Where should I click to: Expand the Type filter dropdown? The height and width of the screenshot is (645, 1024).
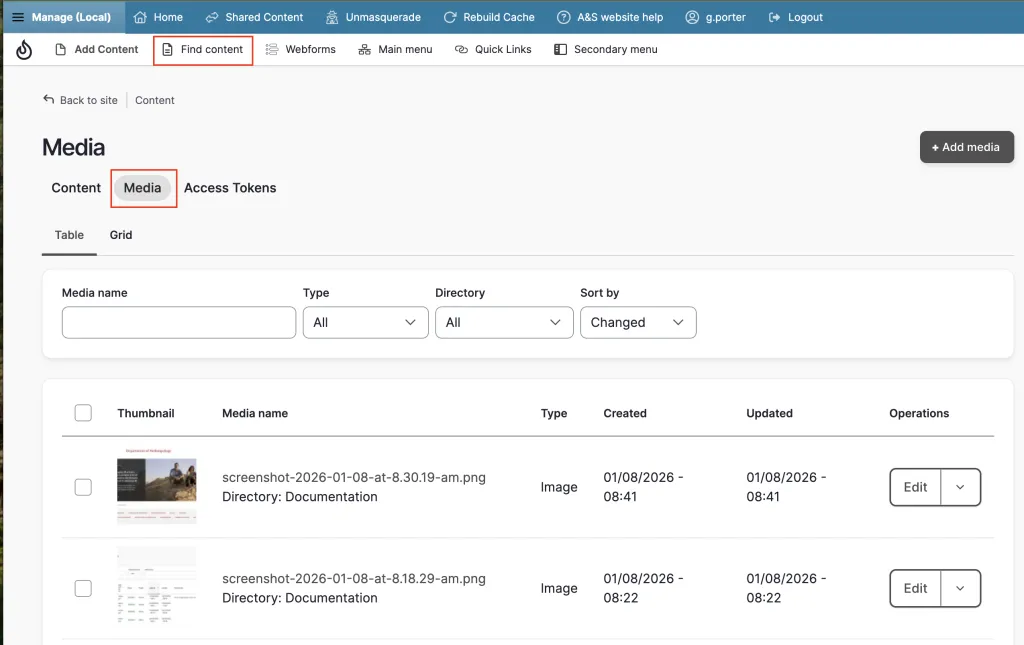coord(364,322)
